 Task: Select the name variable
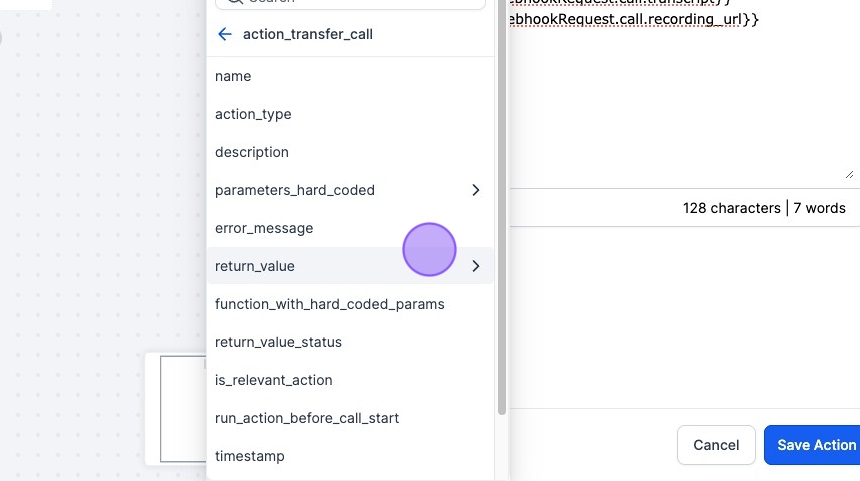(233, 76)
